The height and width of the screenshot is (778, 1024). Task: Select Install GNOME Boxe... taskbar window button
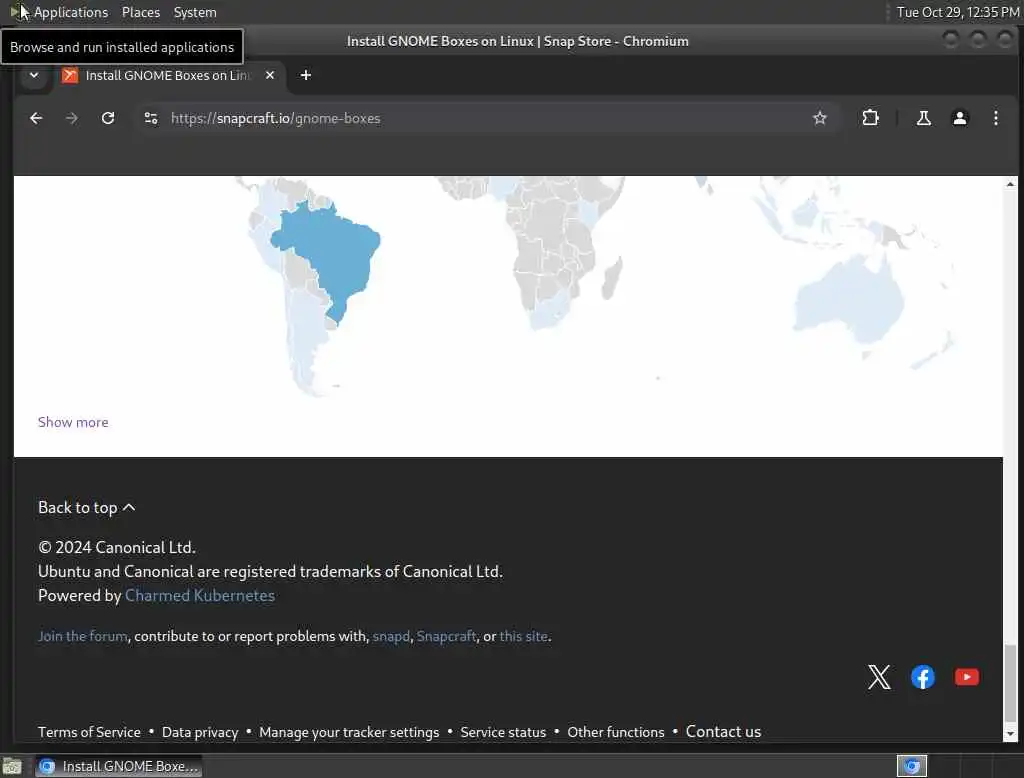(118, 766)
